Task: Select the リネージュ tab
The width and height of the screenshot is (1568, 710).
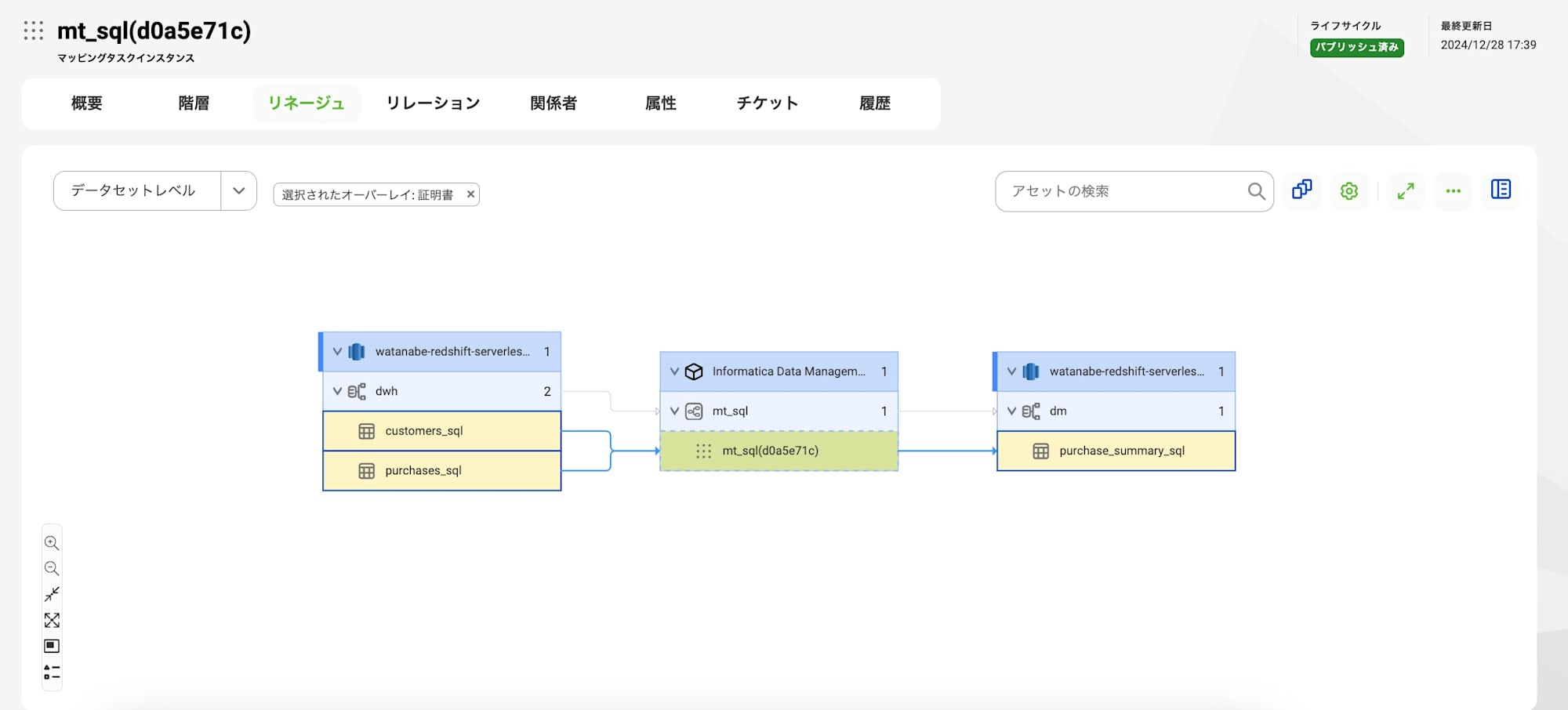Action: point(307,103)
